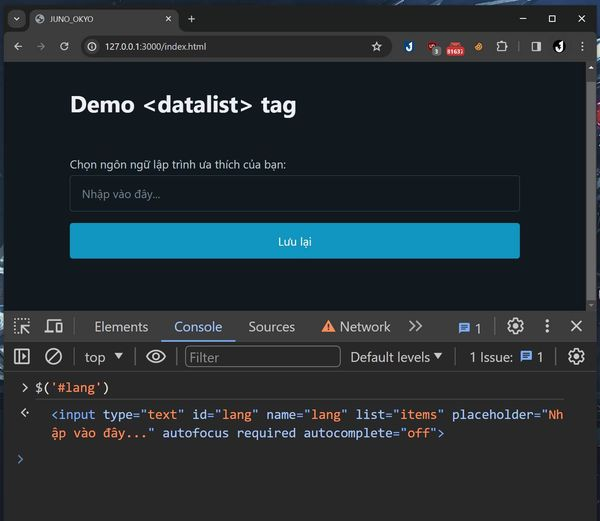Viewport: 600px width, 521px height.
Task: Open the extension showing 81632 badge
Action: (455, 48)
